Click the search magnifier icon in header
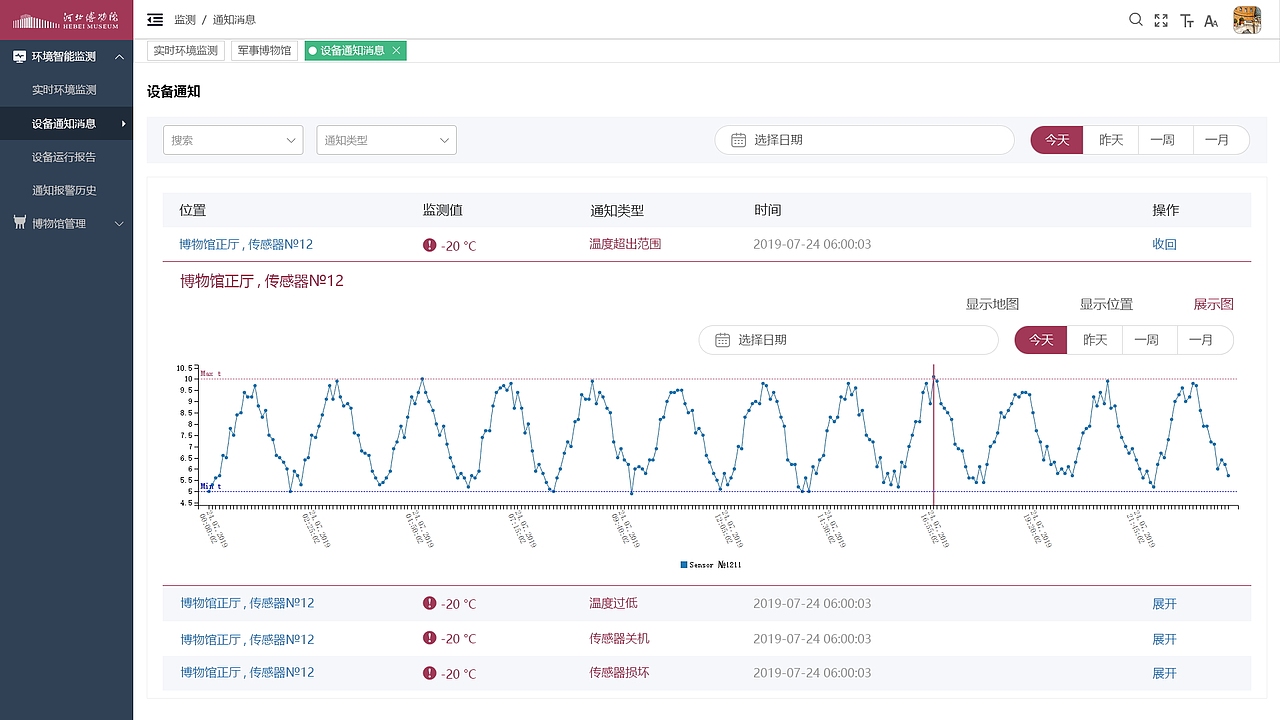Viewport: 1280px width, 720px height. pos(1136,20)
